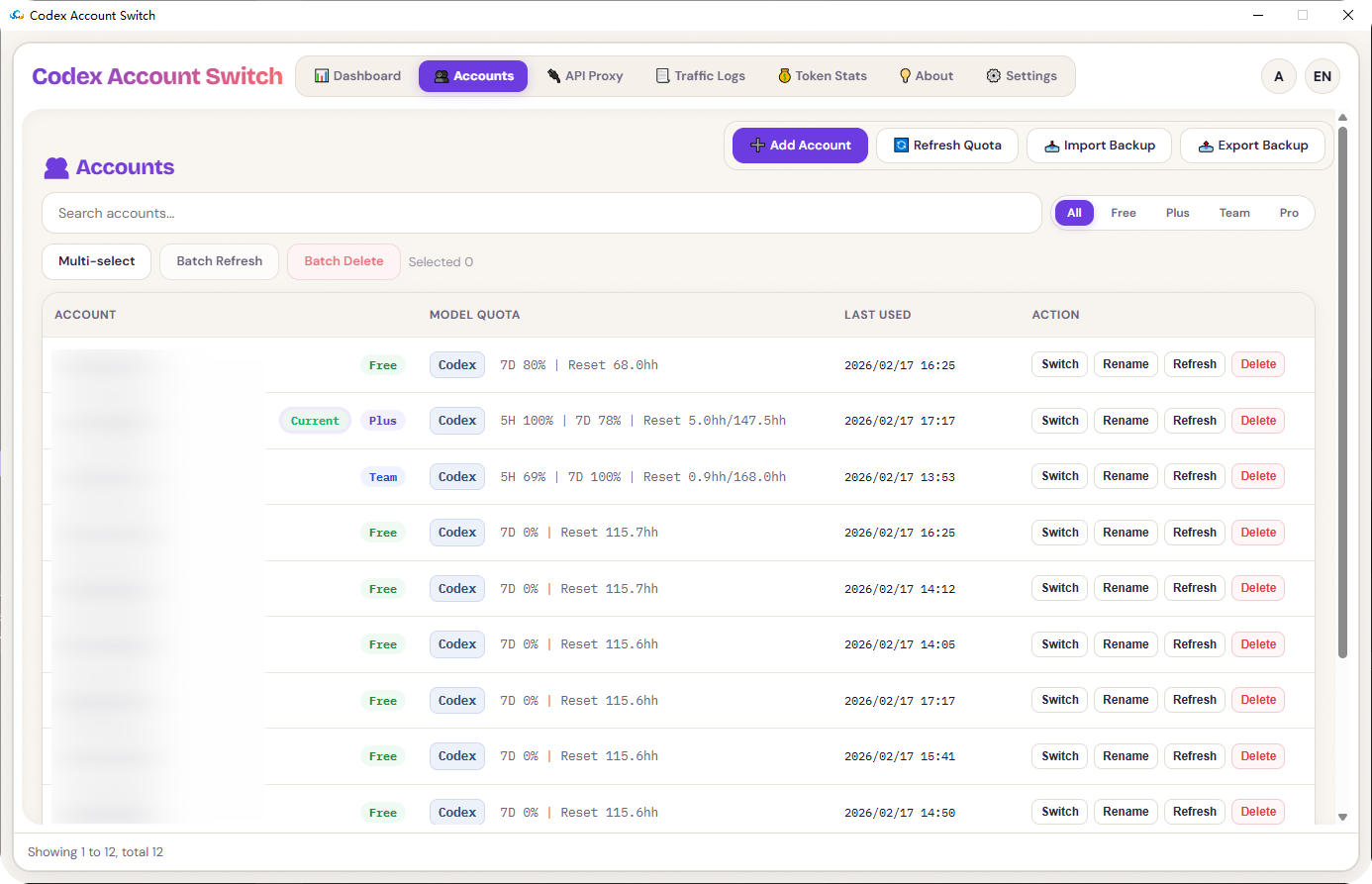The image size is (1372, 884).
Task: Click the Codex tag in the Team row
Action: (x=457, y=476)
